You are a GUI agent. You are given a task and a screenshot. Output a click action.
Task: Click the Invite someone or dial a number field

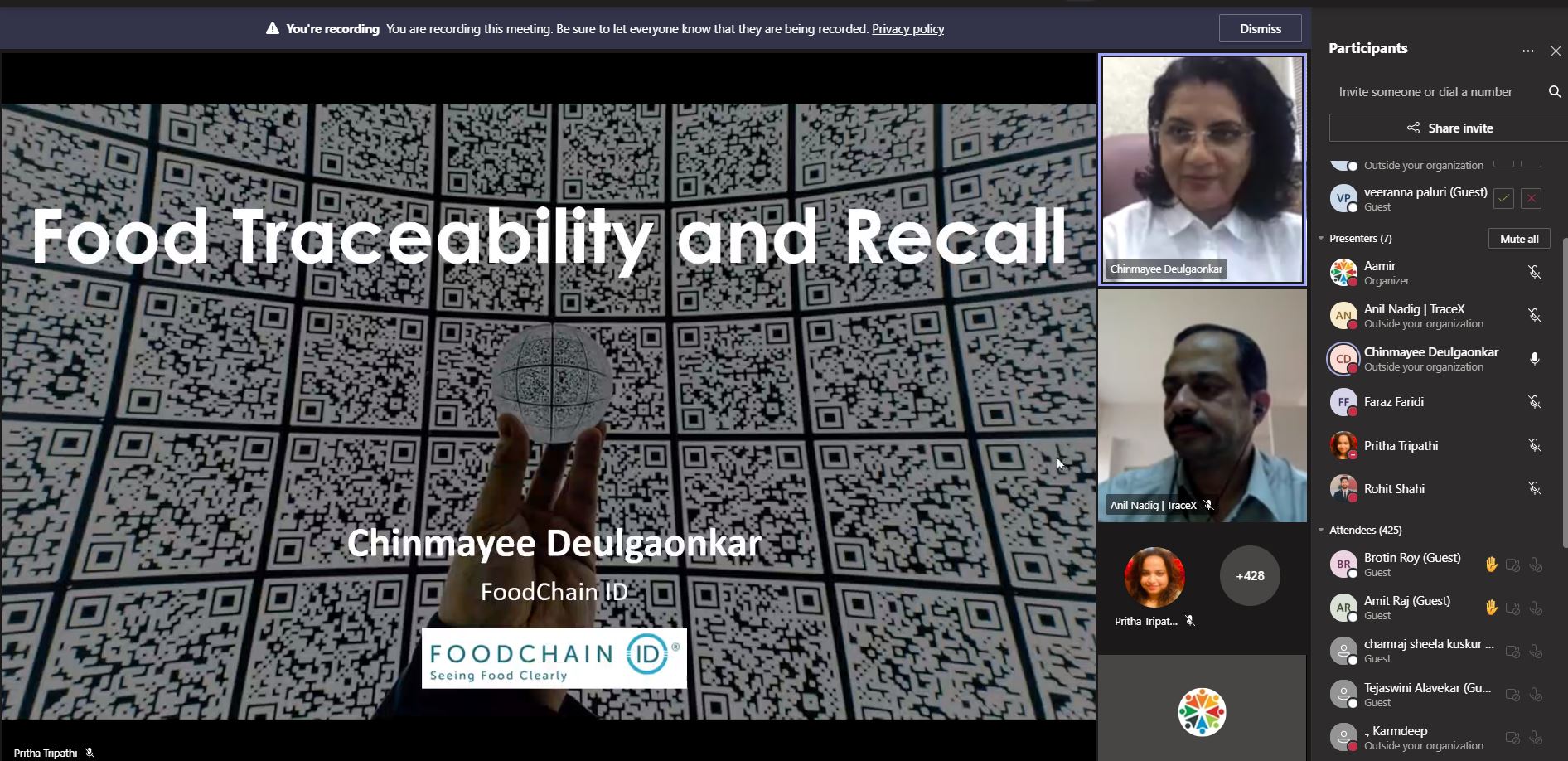click(x=1425, y=92)
